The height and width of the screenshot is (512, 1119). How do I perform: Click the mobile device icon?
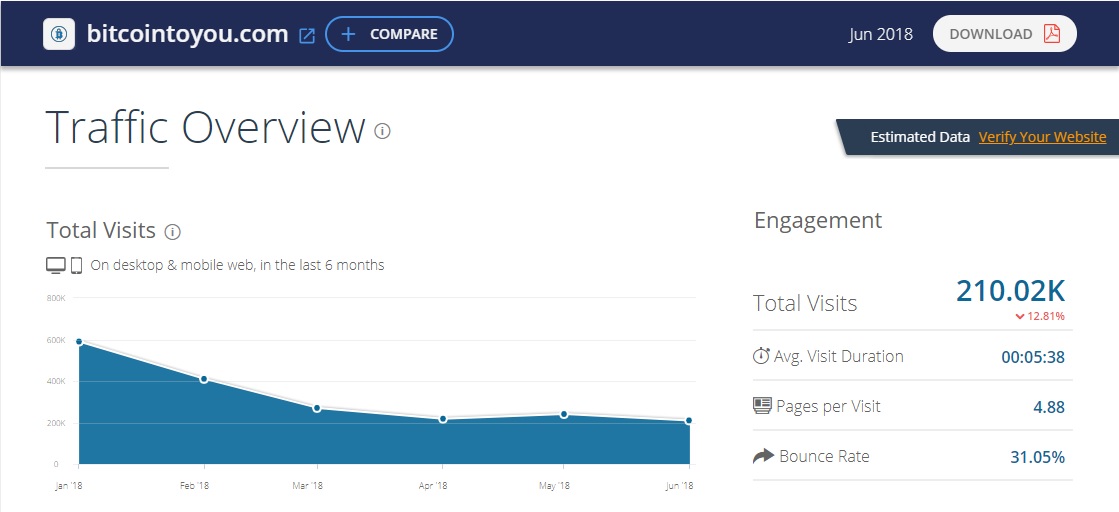point(76,266)
